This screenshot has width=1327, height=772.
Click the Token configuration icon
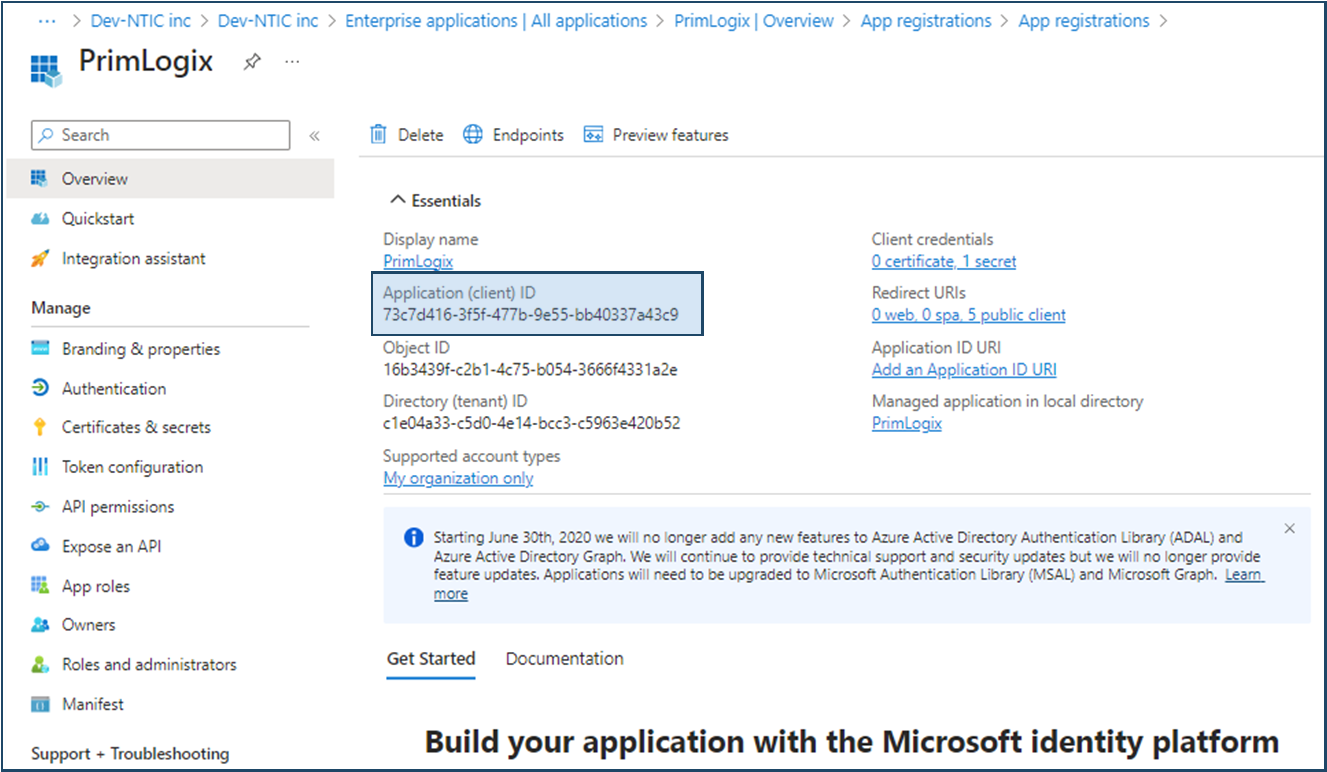pyautogui.click(x=40, y=467)
